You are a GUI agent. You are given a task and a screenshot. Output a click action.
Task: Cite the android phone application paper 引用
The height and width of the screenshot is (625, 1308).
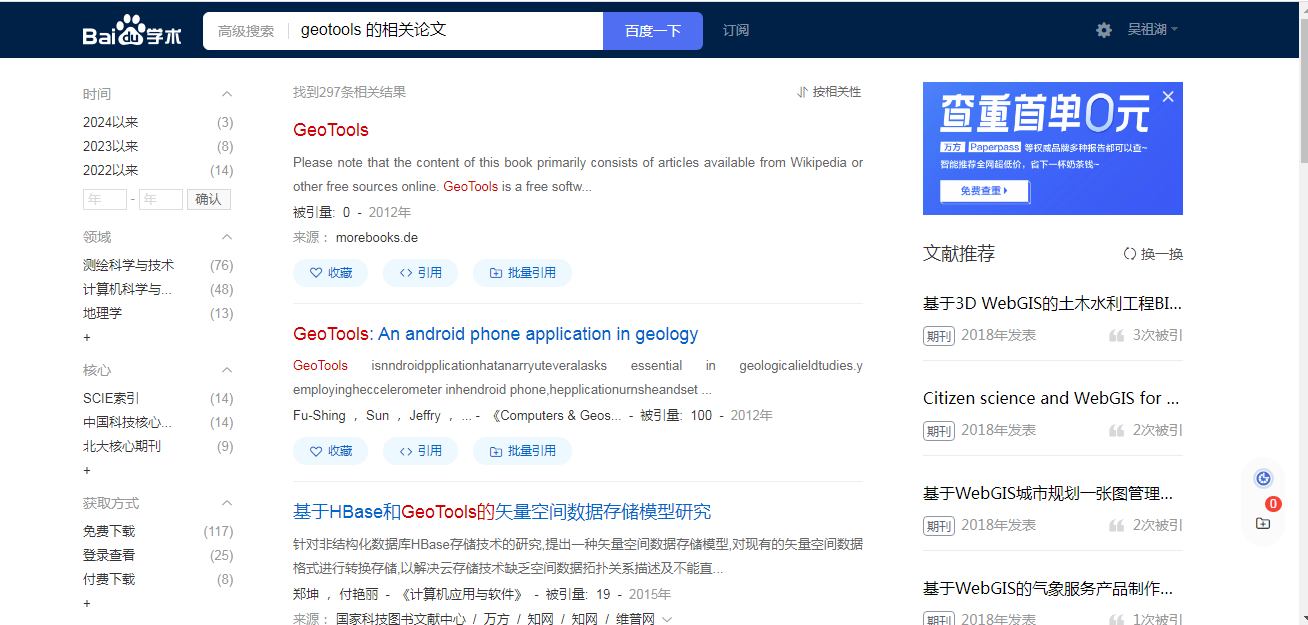pyautogui.click(x=420, y=451)
